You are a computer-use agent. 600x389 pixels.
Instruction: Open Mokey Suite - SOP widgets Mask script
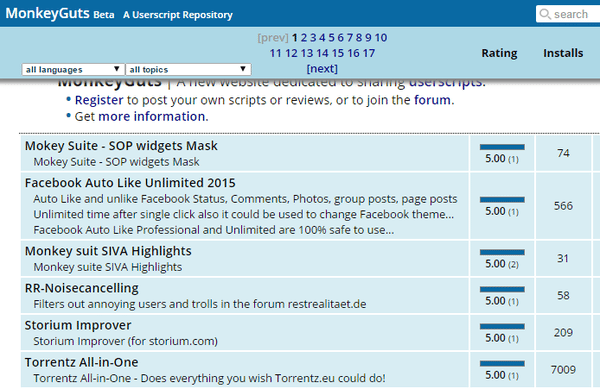pos(121,146)
